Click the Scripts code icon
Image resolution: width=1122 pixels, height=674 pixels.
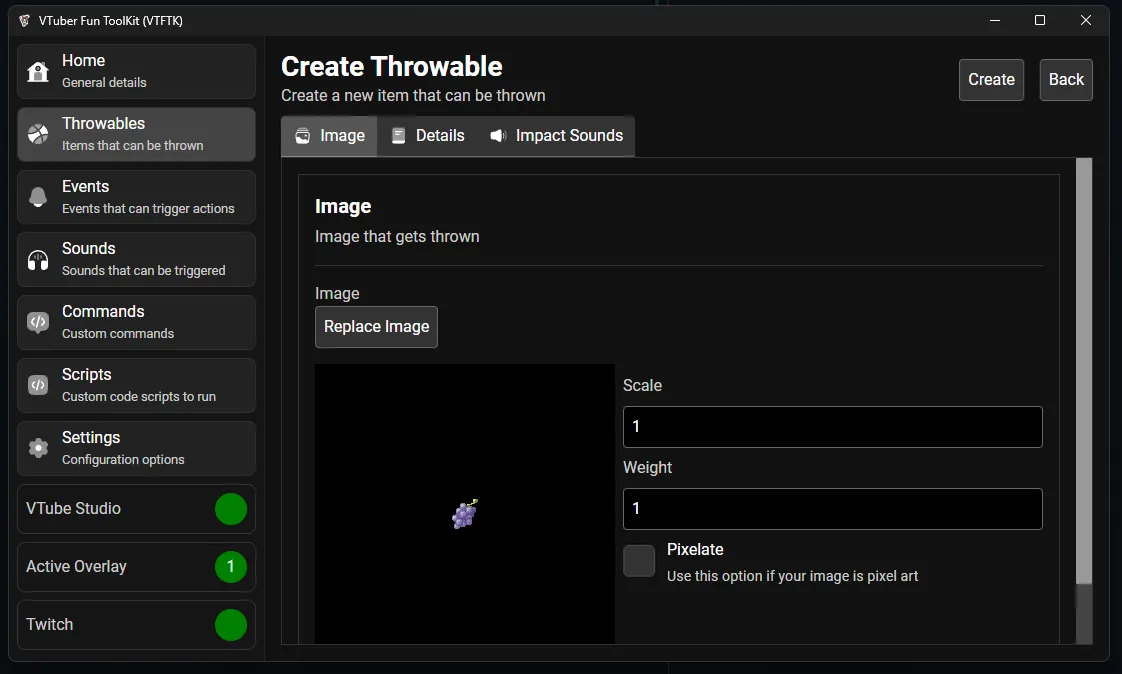tap(38, 385)
